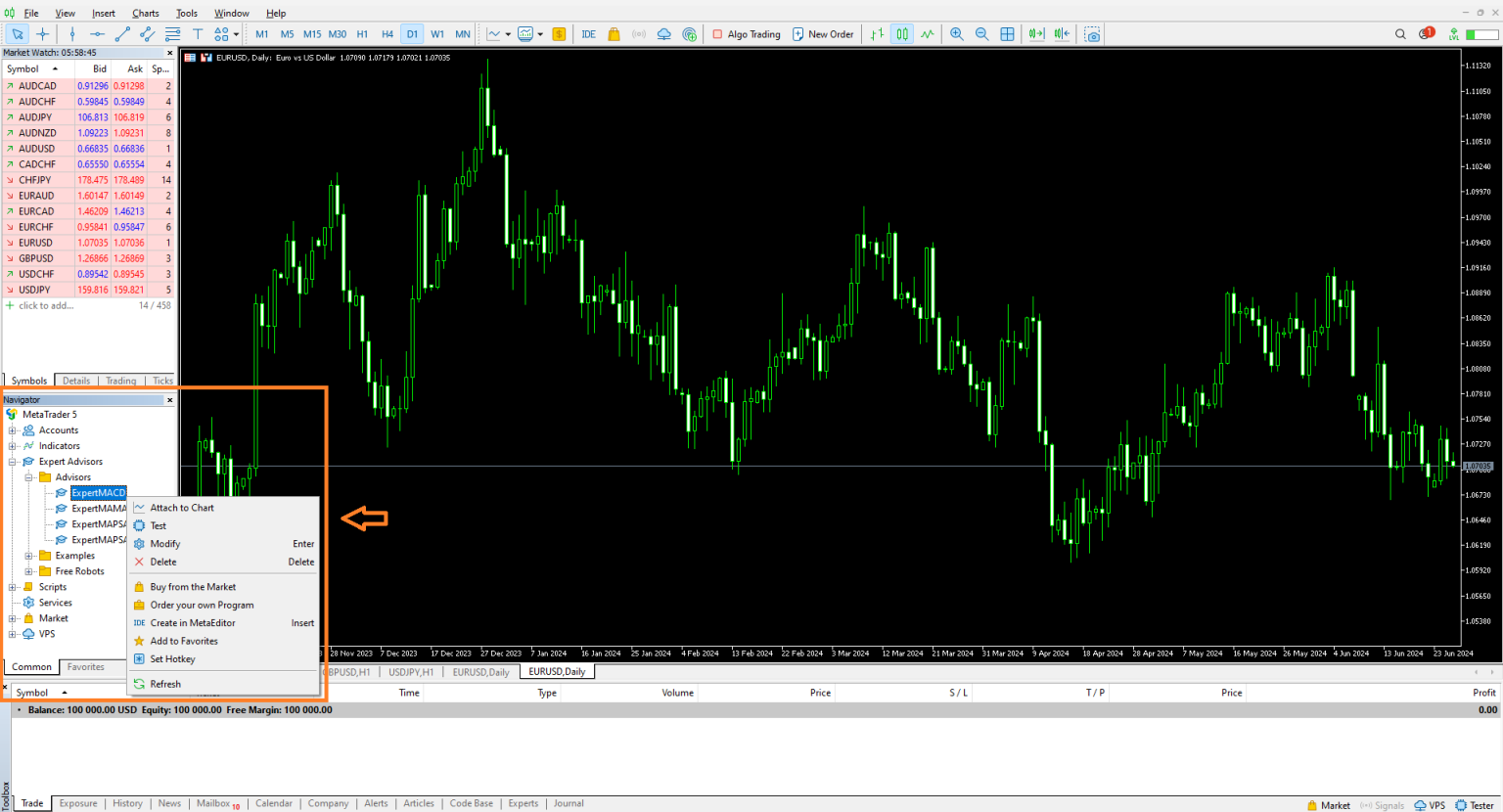Expand the Free Robots folder
This screenshot has width=1503, height=812.
29,570
